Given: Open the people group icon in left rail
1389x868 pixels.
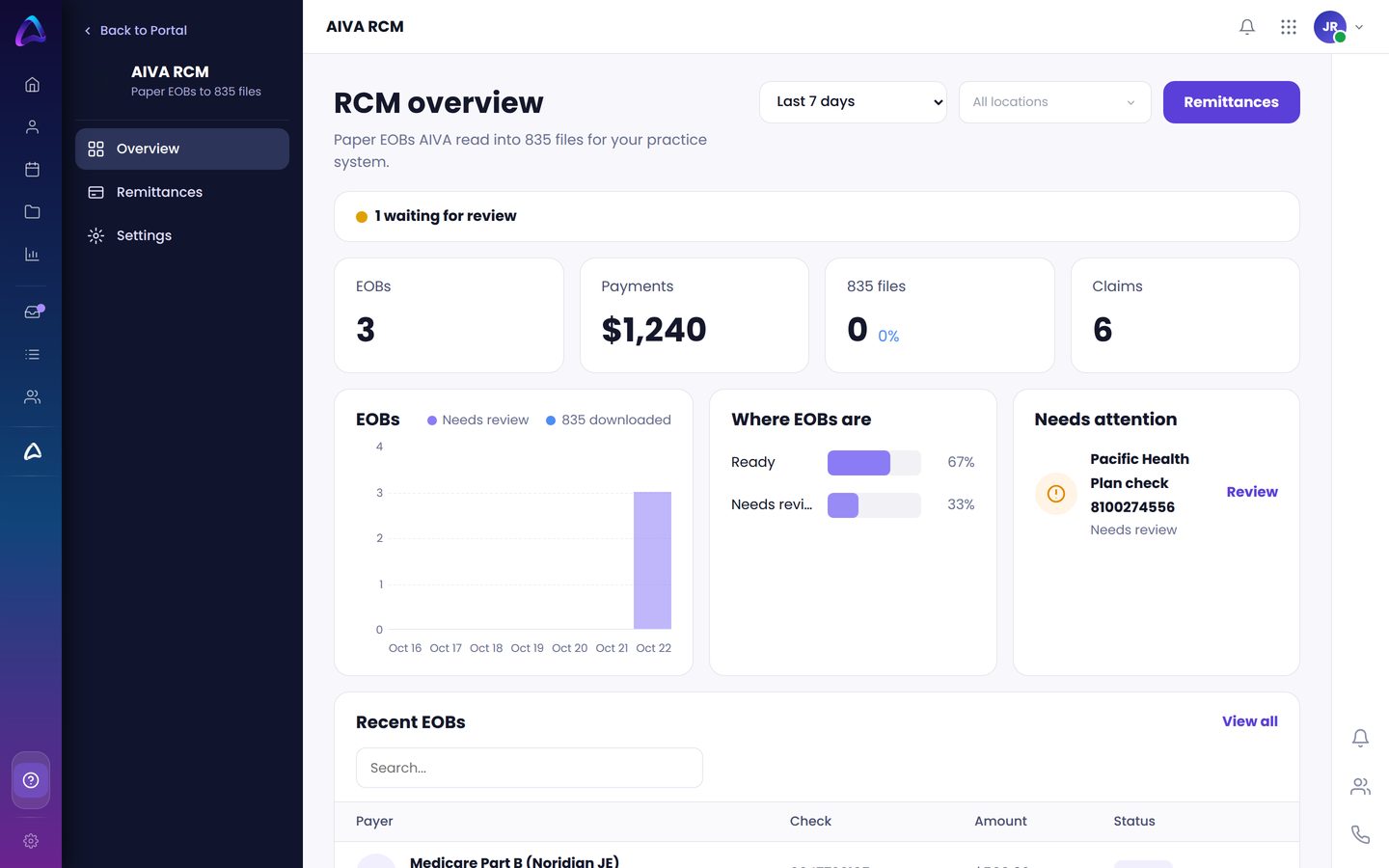Looking at the screenshot, I should pyautogui.click(x=32, y=397).
